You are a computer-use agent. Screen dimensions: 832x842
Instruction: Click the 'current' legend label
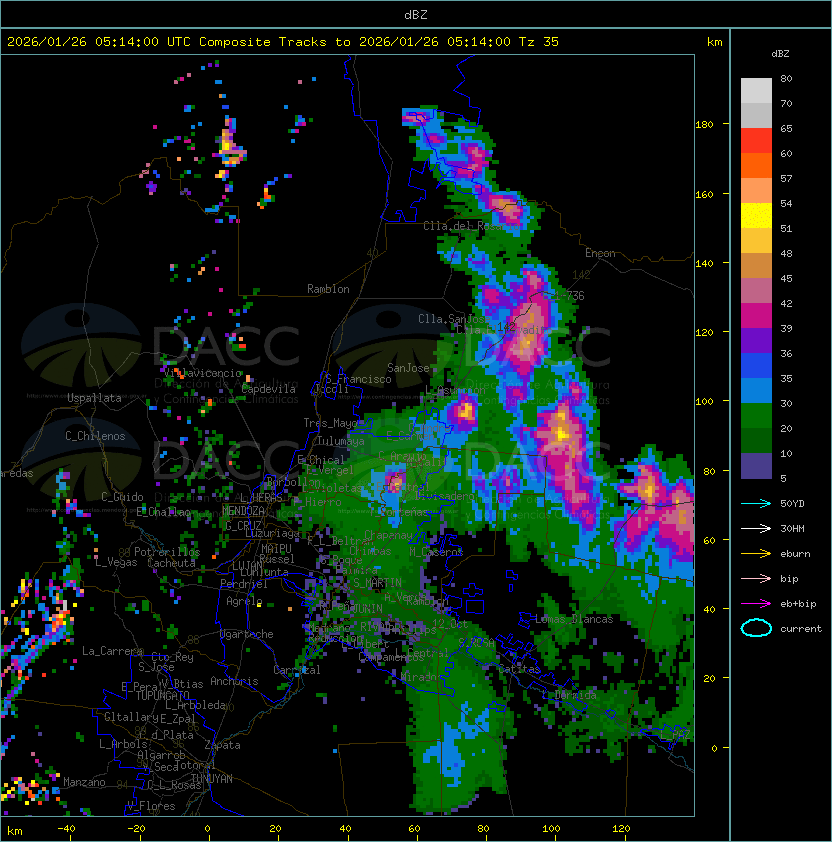click(x=801, y=629)
